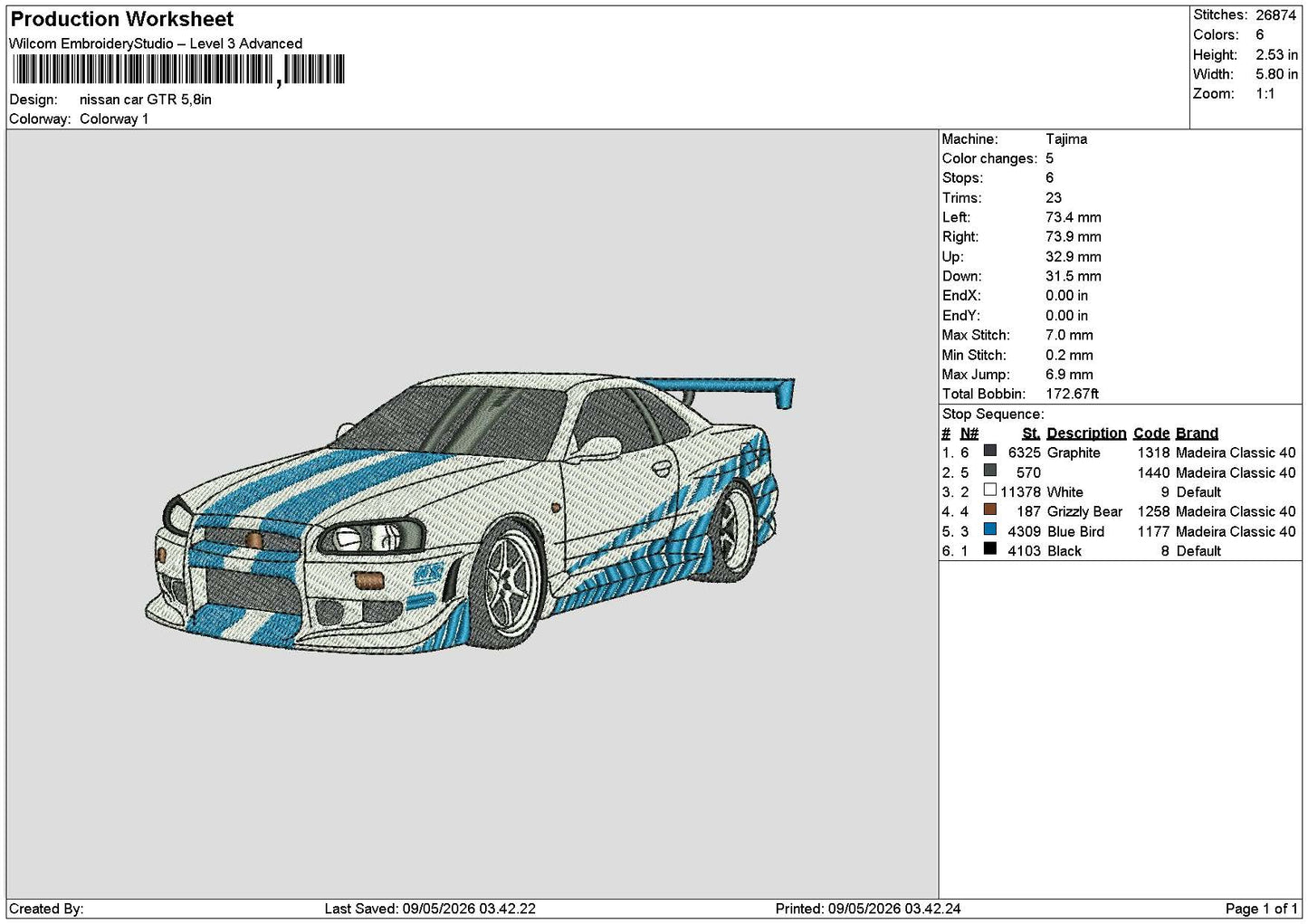The width and height of the screenshot is (1308, 924).
Task: Select the Black thread swatch
Action: 990,550
